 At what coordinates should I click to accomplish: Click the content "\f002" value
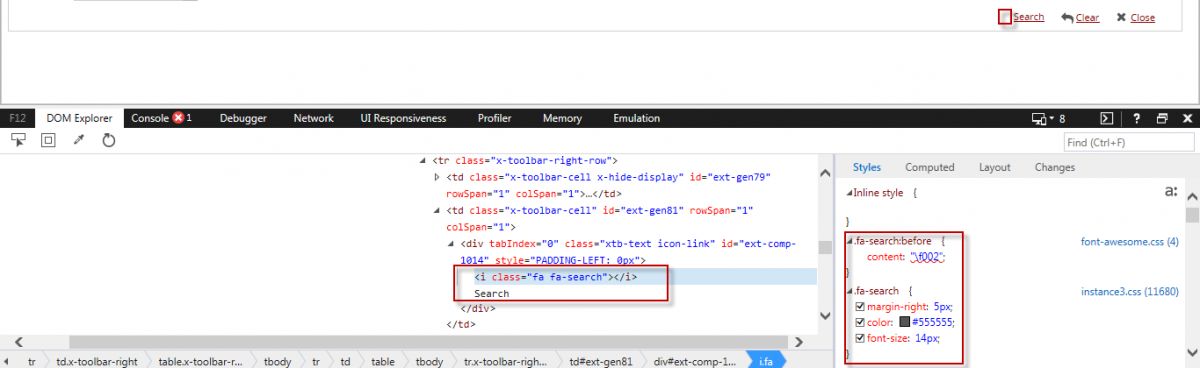[928, 257]
